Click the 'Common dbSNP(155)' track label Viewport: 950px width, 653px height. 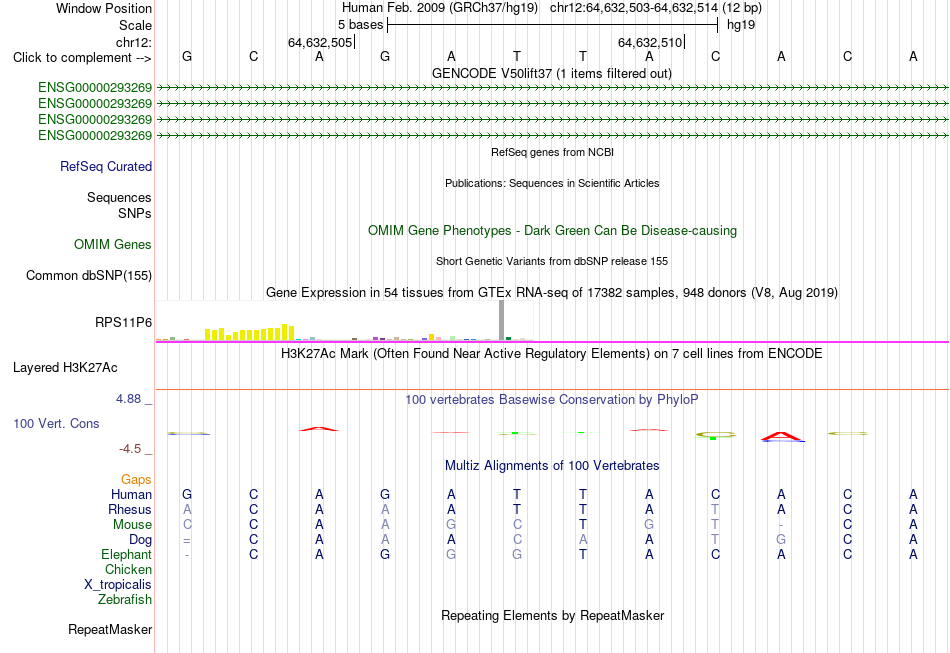point(89,276)
